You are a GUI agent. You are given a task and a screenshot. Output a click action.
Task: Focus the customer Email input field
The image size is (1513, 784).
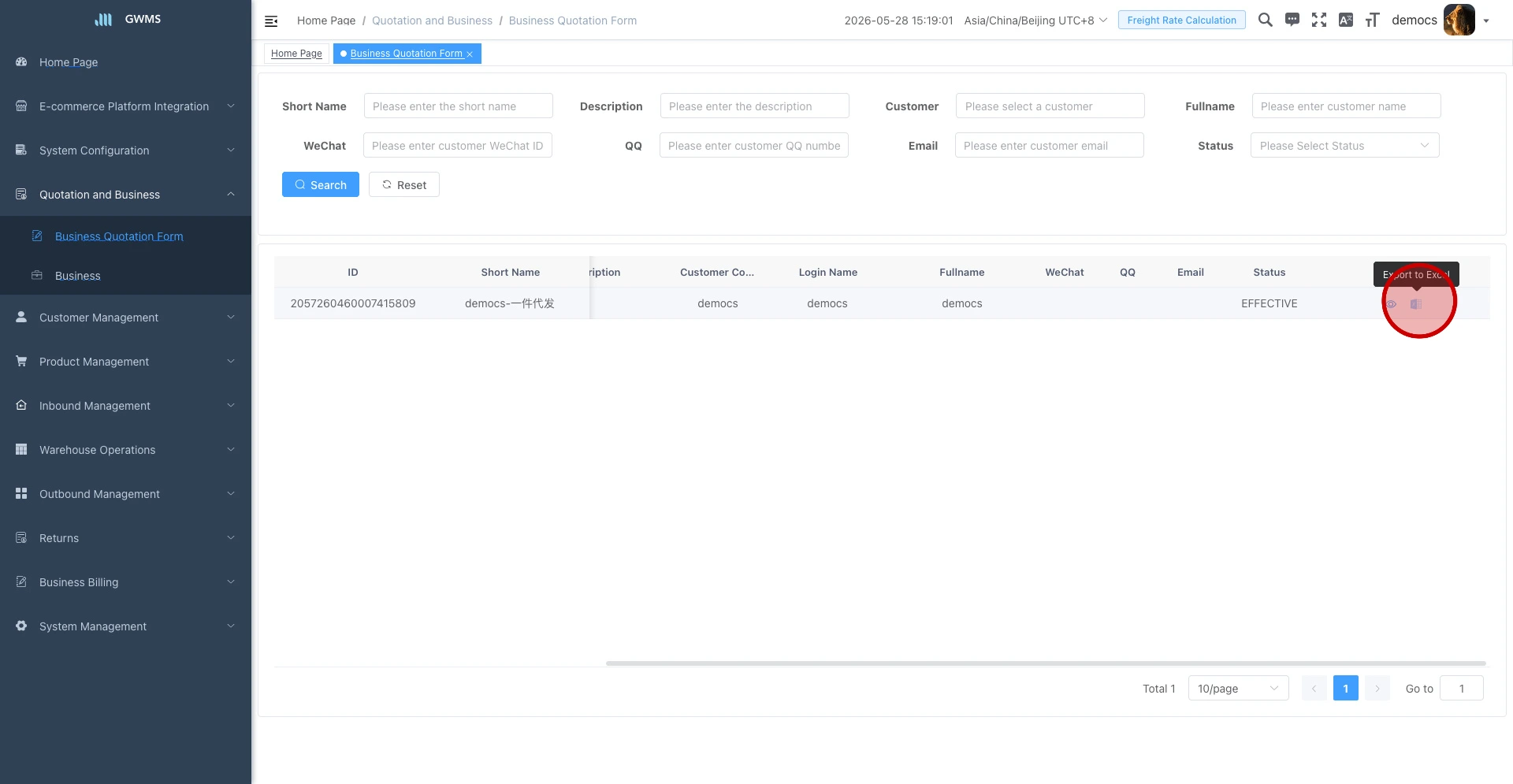click(x=1050, y=146)
